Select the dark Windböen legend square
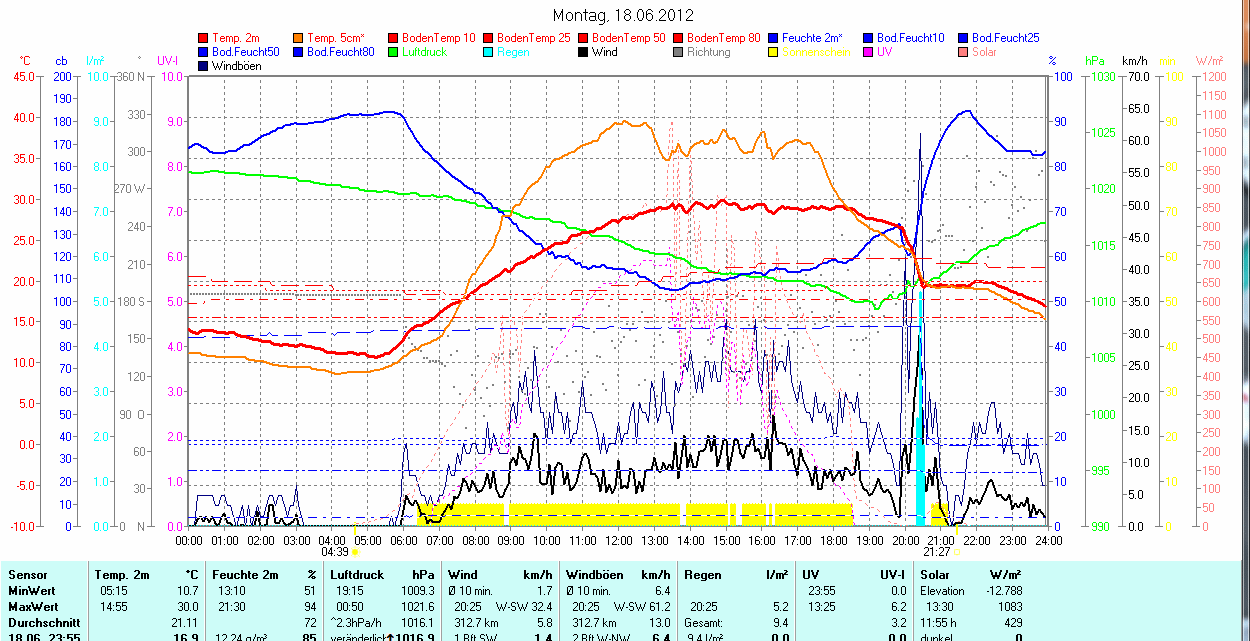Image resolution: width=1250 pixels, height=641 pixels. 204,66
